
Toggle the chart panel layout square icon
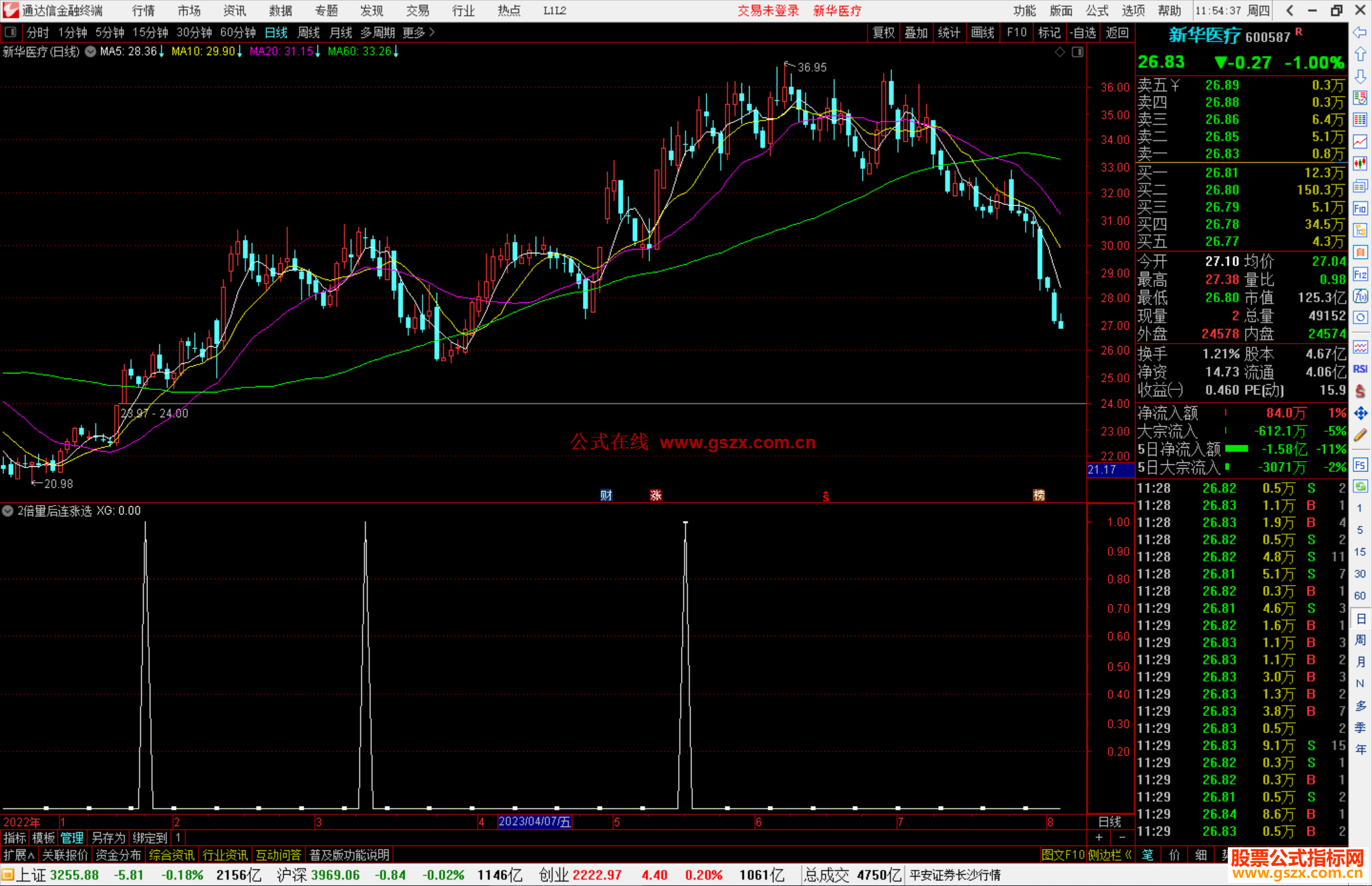pyautogui.click(x=1077, y=52)
